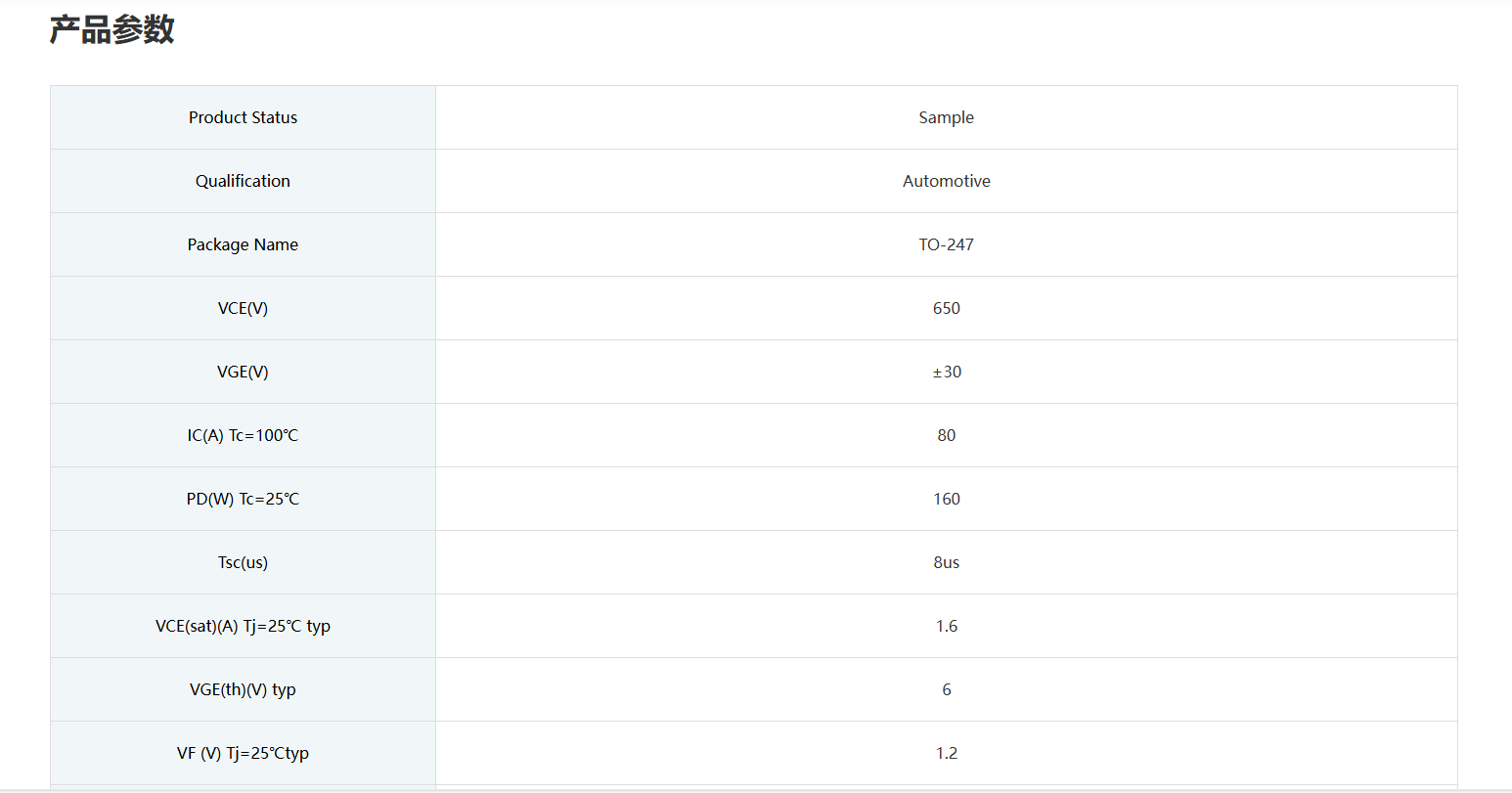The height and width of the screenshot is (793, 1512).
Task: Select the 1.6 saturation voltage value
Action: click(x=946, y=626)
